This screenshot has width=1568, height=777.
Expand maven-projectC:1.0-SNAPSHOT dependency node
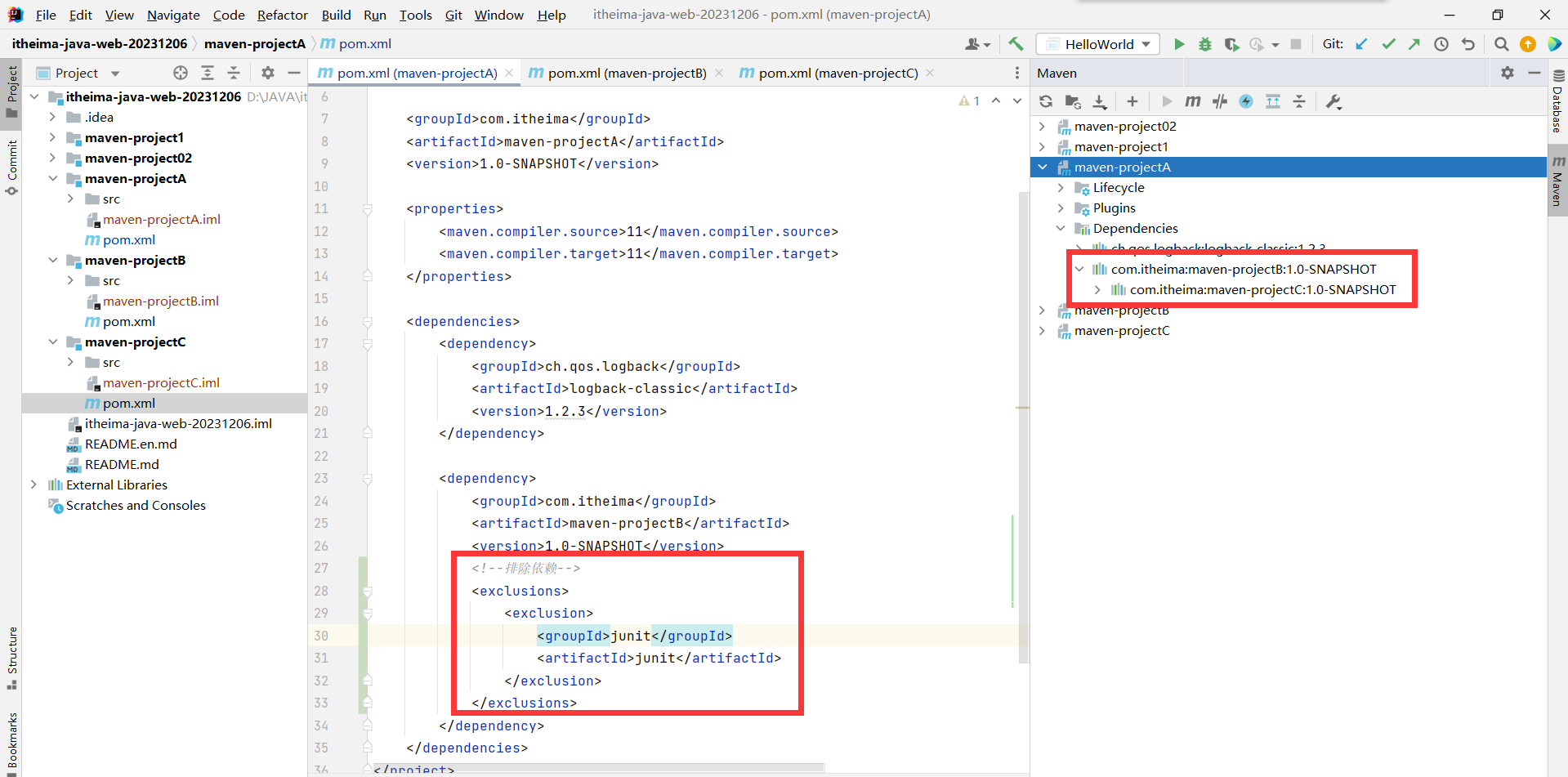coord(1097,289)
